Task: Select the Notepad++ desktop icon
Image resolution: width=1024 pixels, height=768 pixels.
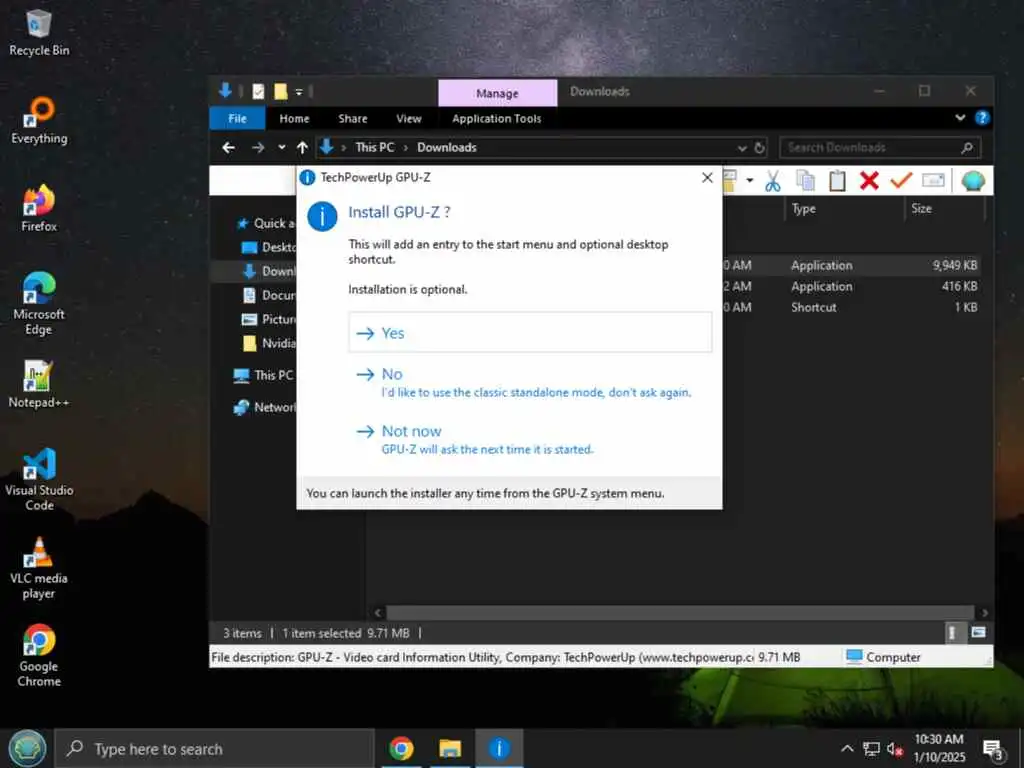Action: point(39,385)
